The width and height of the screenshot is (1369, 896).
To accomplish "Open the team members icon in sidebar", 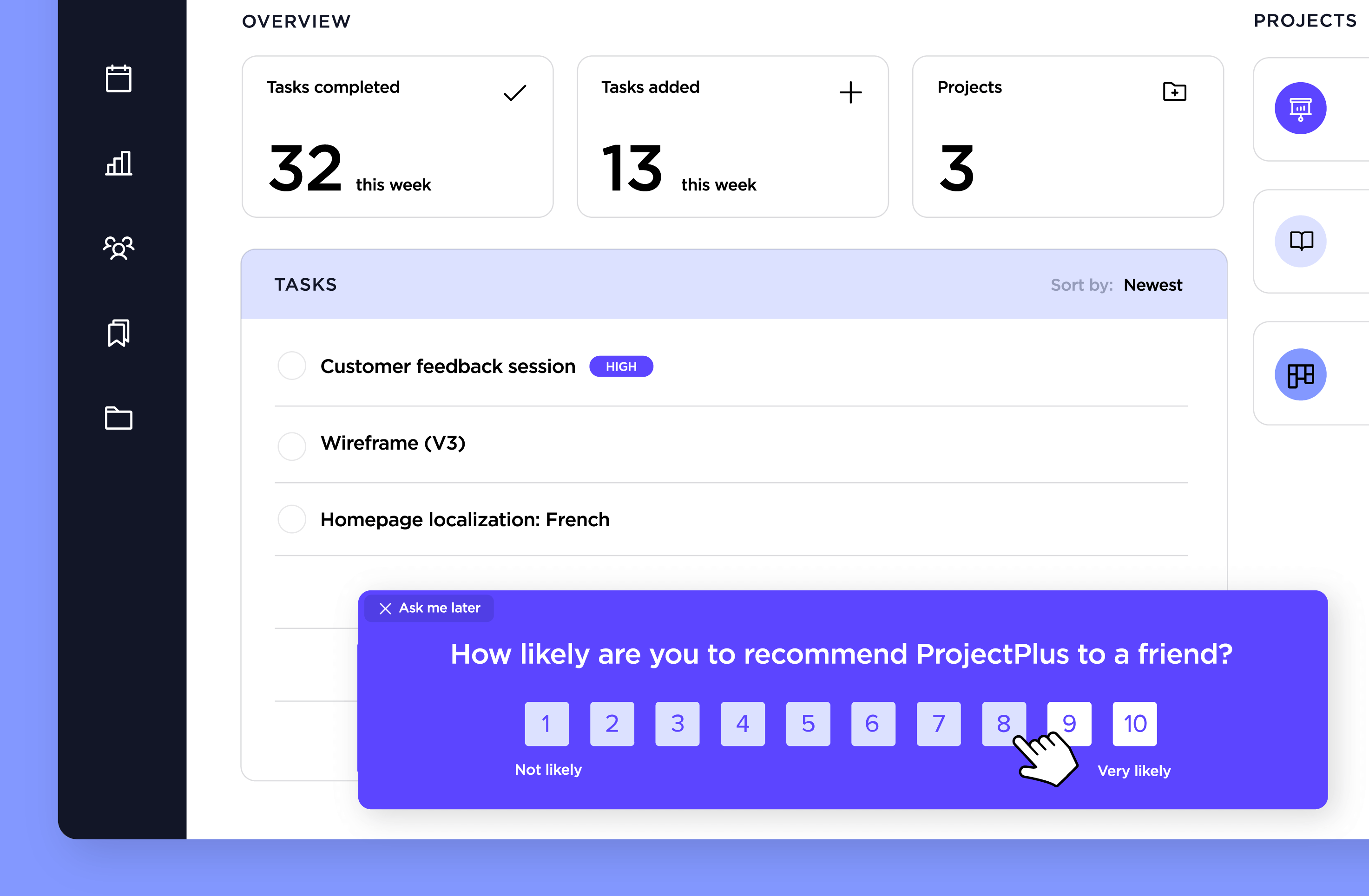I will click(x=118, y=249).
